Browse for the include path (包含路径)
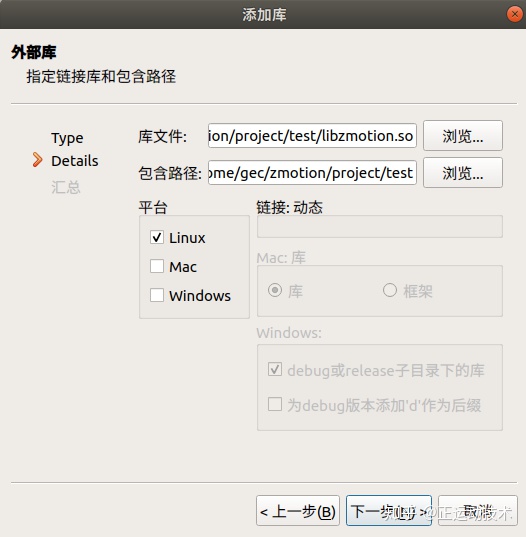Screen dimensions: 526x537 pos(463,173)
